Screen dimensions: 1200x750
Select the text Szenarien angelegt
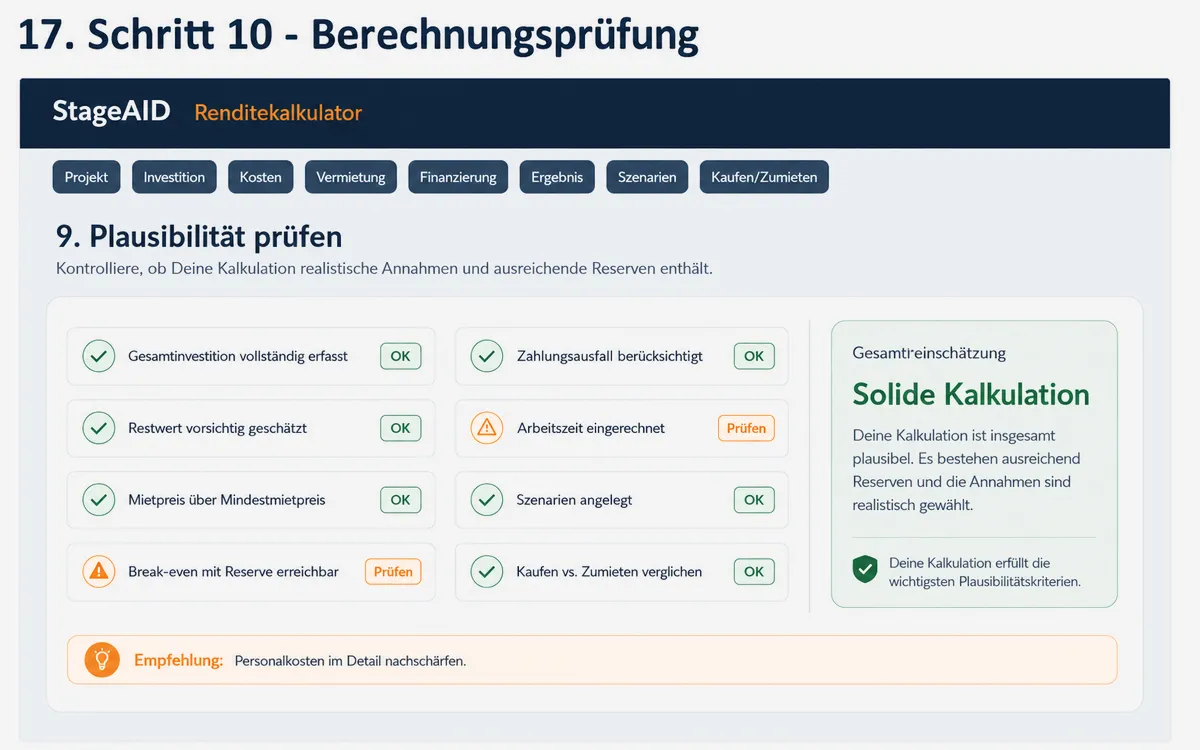click(575, 500)
